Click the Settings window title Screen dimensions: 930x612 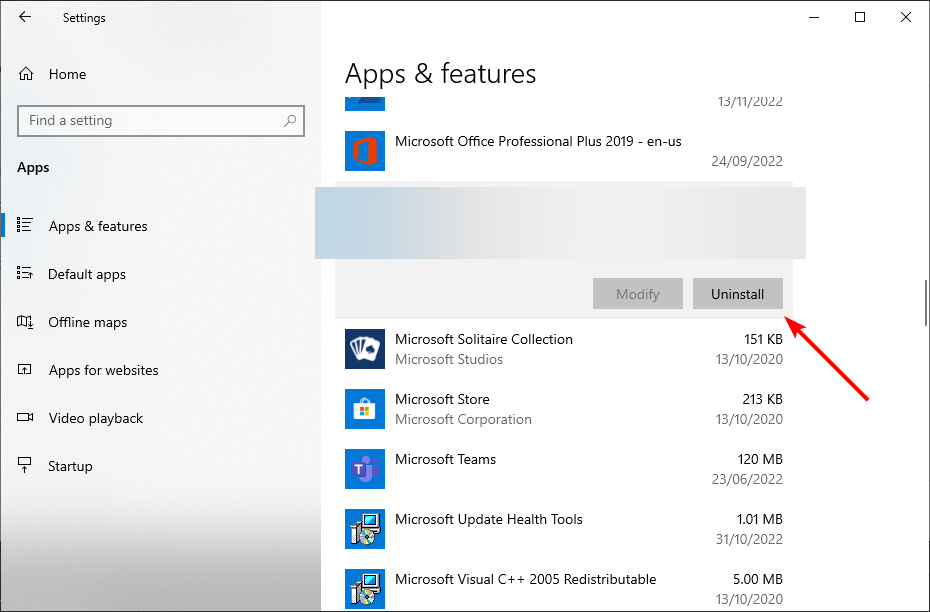tap(84, 18)
